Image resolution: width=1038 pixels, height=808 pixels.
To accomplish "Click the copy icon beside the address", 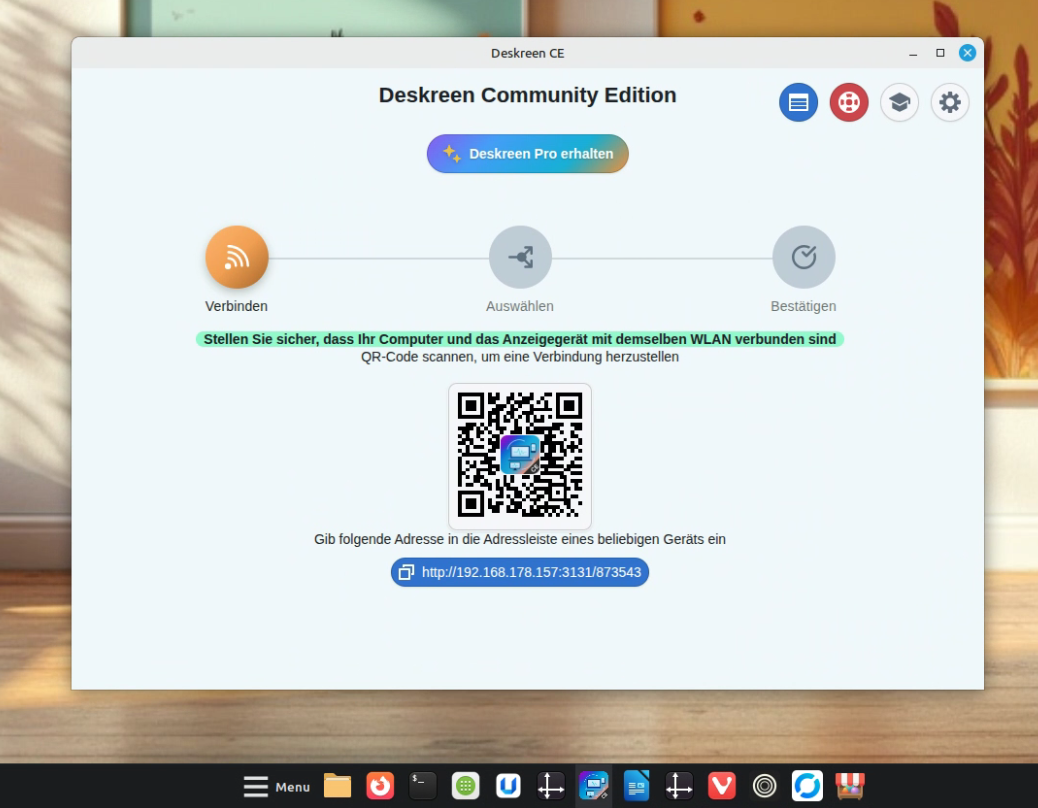I will coord(406,572).
